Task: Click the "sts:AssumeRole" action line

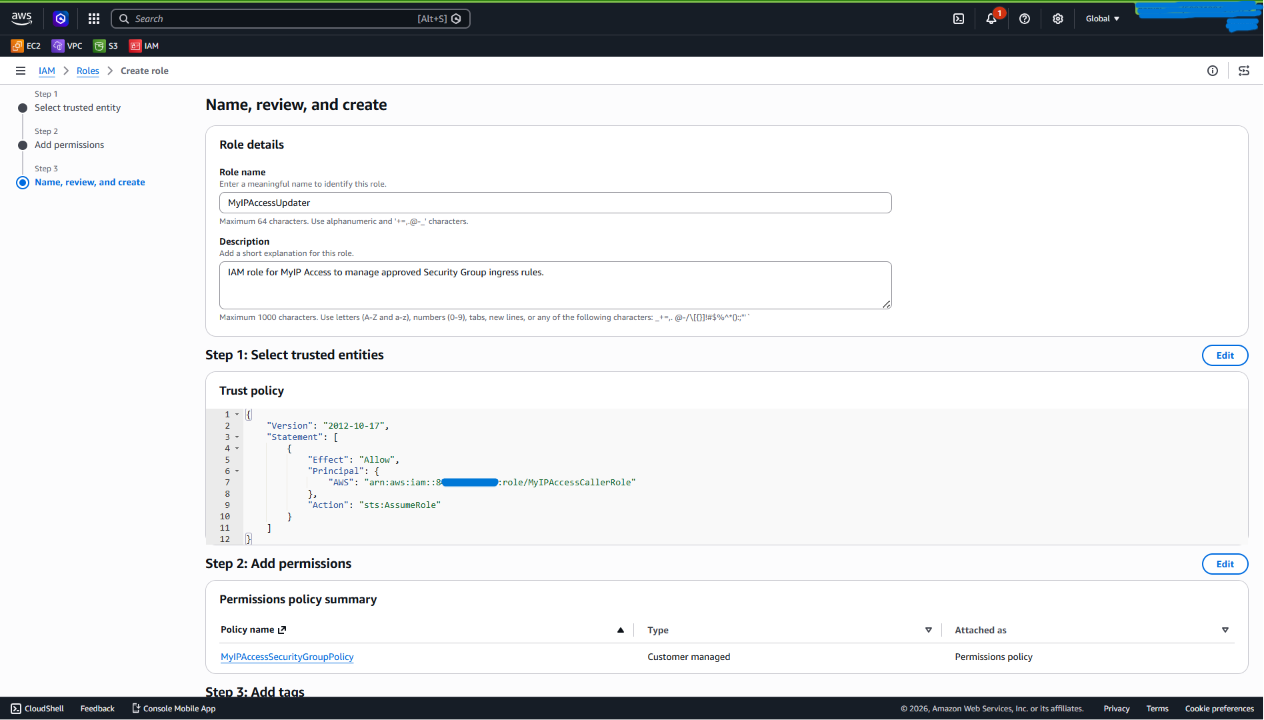Action: click(375, 505)
